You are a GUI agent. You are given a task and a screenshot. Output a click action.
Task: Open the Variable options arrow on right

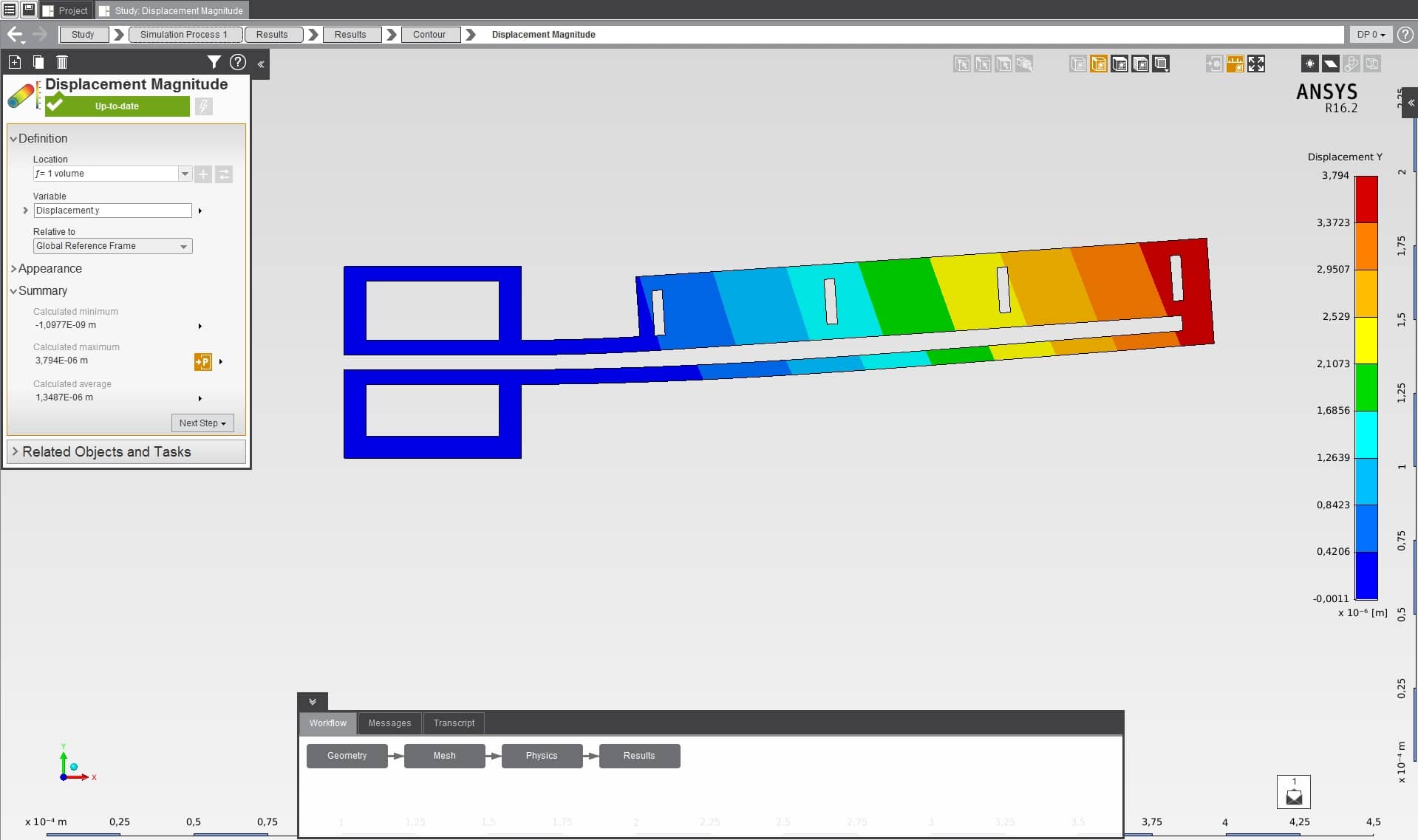click(200, 211)
